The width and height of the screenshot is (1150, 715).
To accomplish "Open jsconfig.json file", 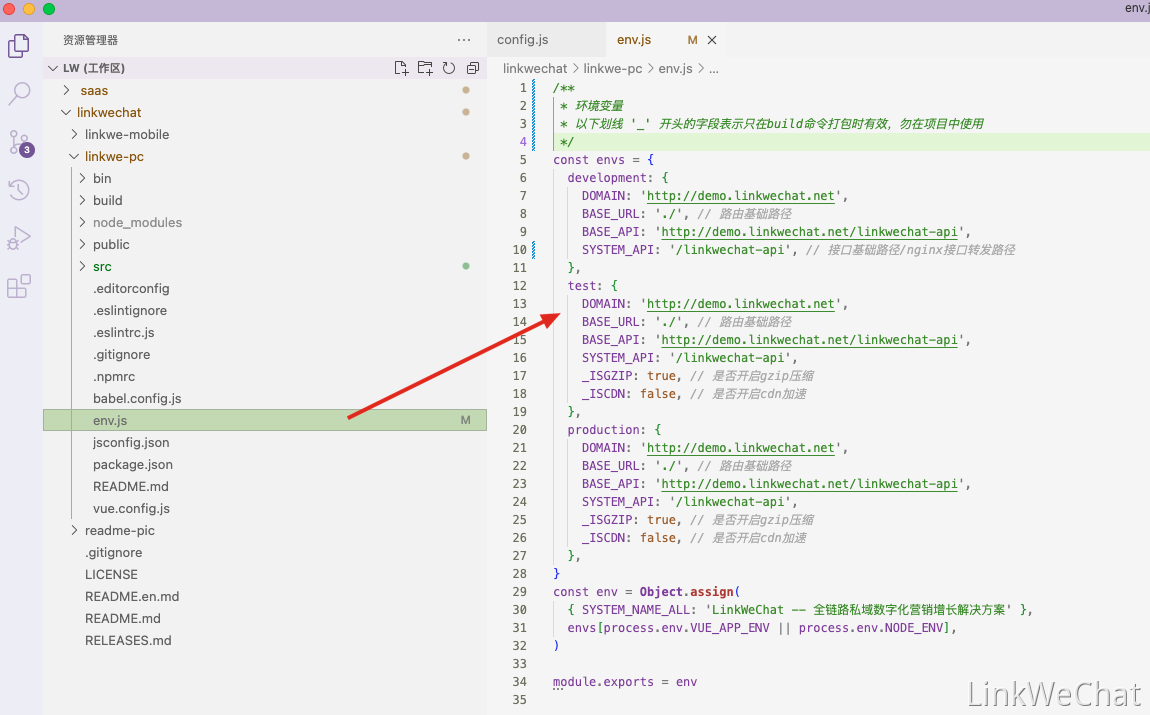I will 131,442.
